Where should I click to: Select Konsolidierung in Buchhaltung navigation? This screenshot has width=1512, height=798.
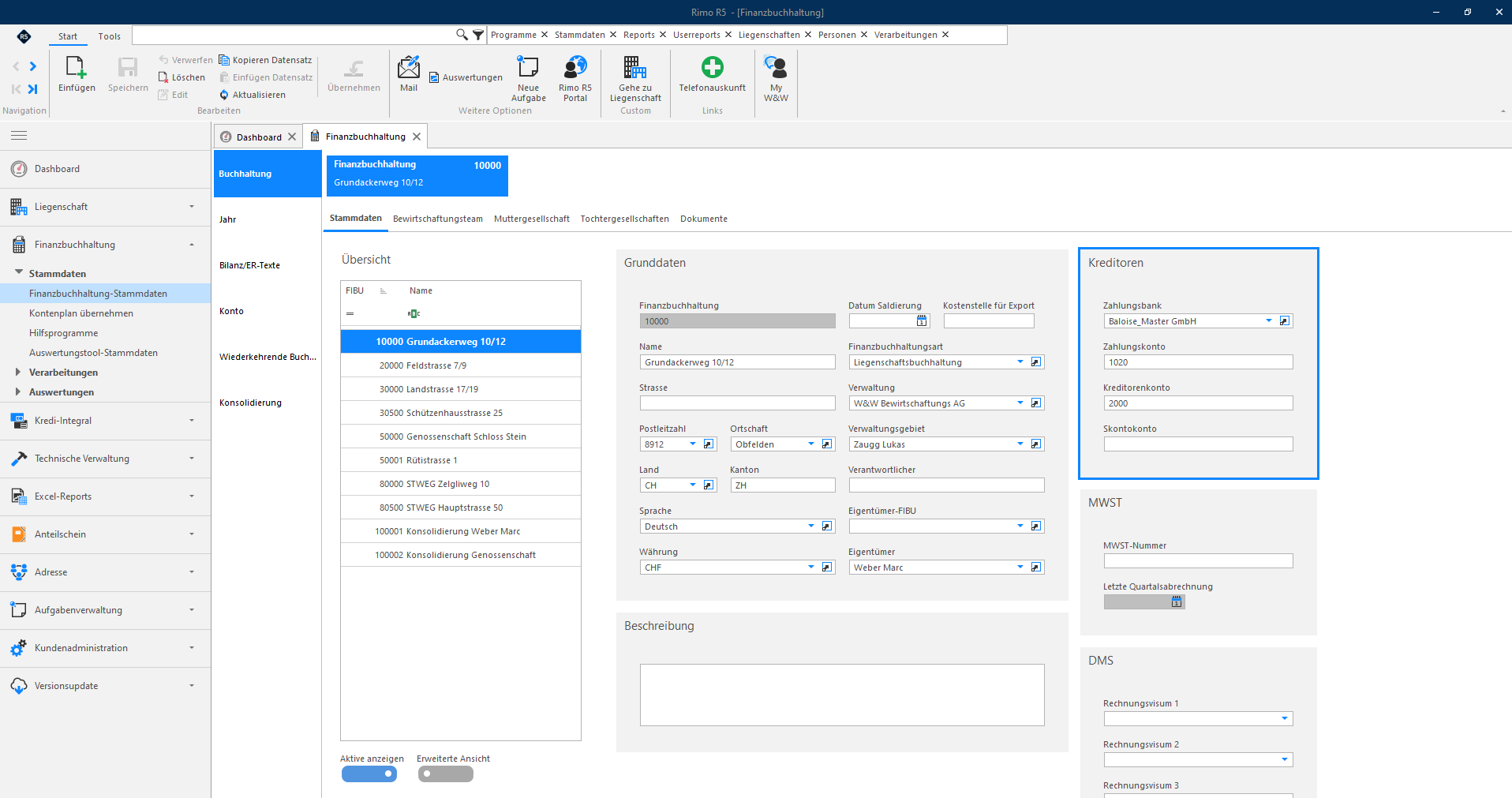click(x=250, y=403)
